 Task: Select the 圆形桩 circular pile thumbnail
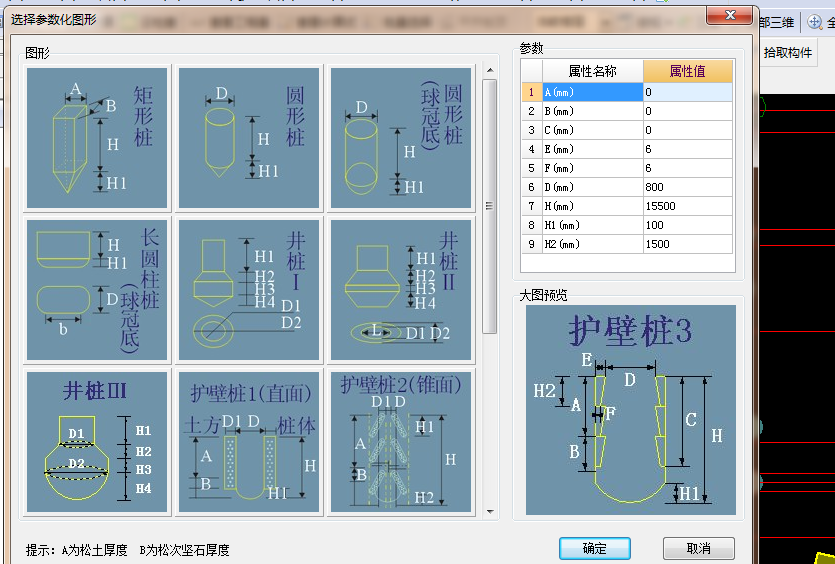(249, 138)
